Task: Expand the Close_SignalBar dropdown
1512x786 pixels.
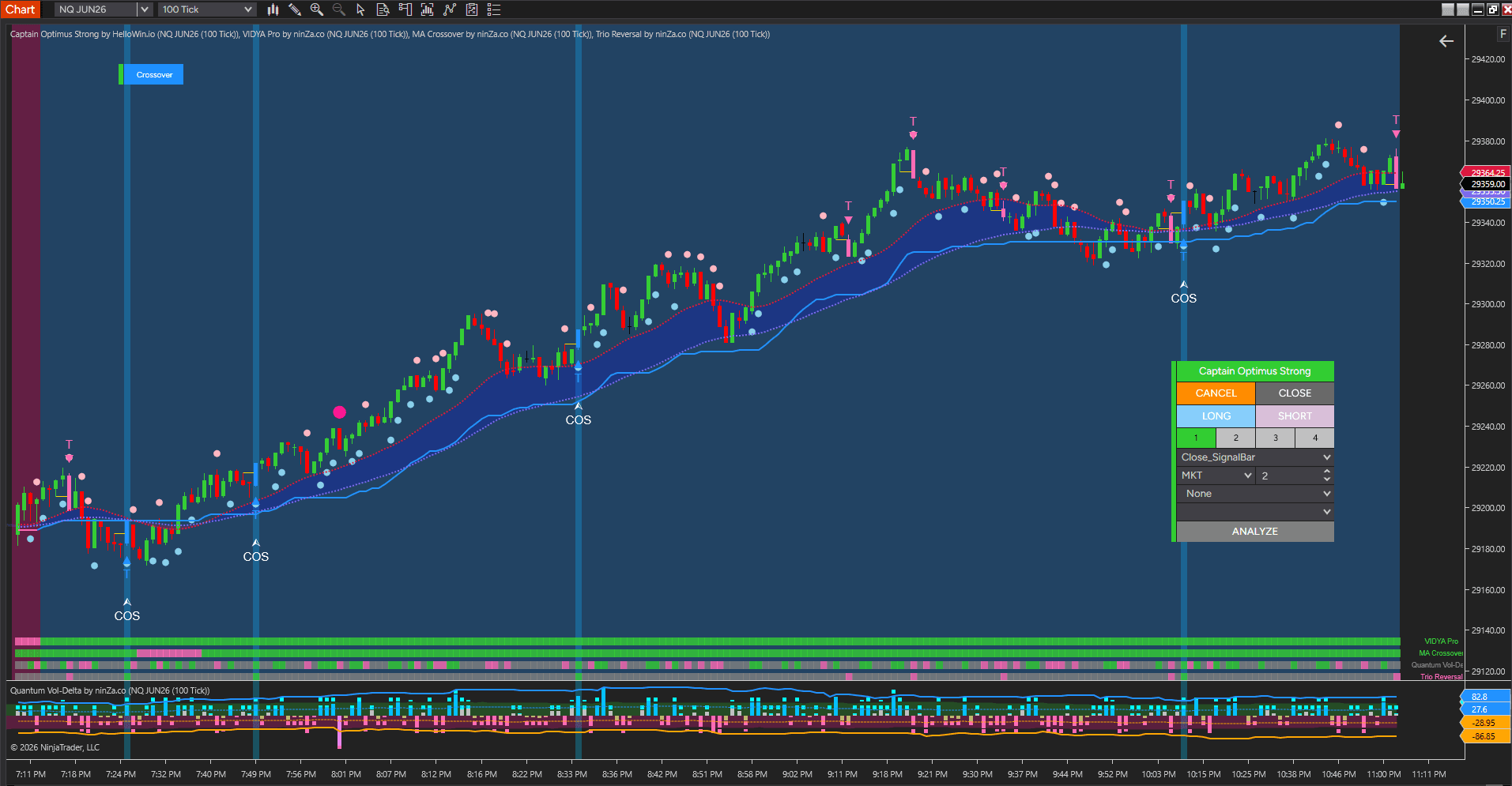Action: tap(1255, 457)
